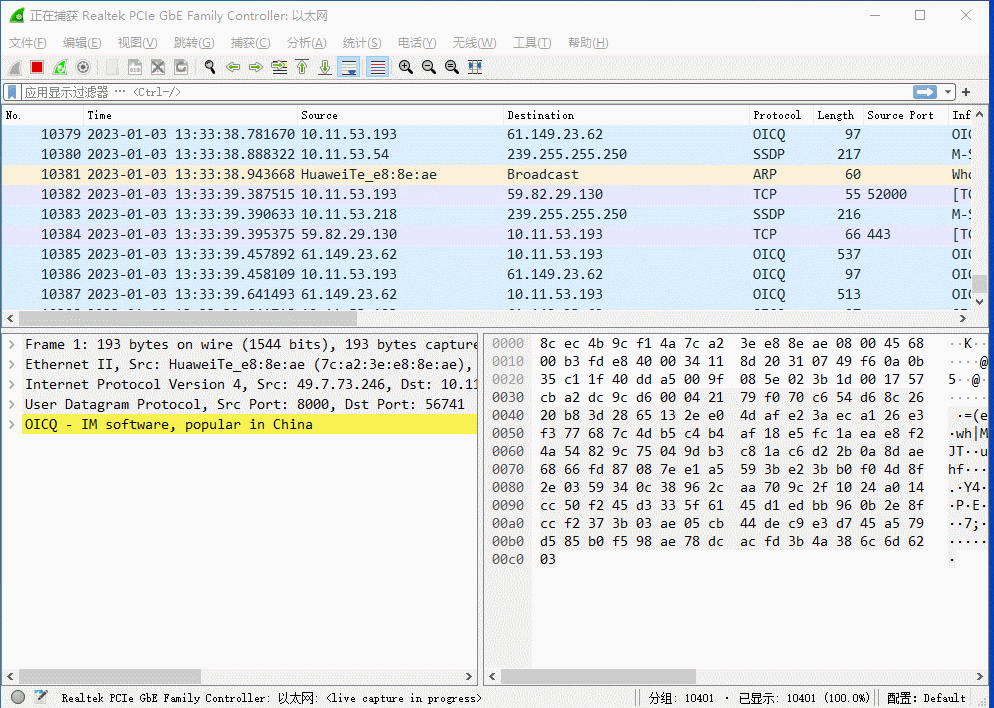This screenshot has width=994, height=708.
Task: Select packet 10382 to 59.82.29.130
Action: [x=487, y=195]
